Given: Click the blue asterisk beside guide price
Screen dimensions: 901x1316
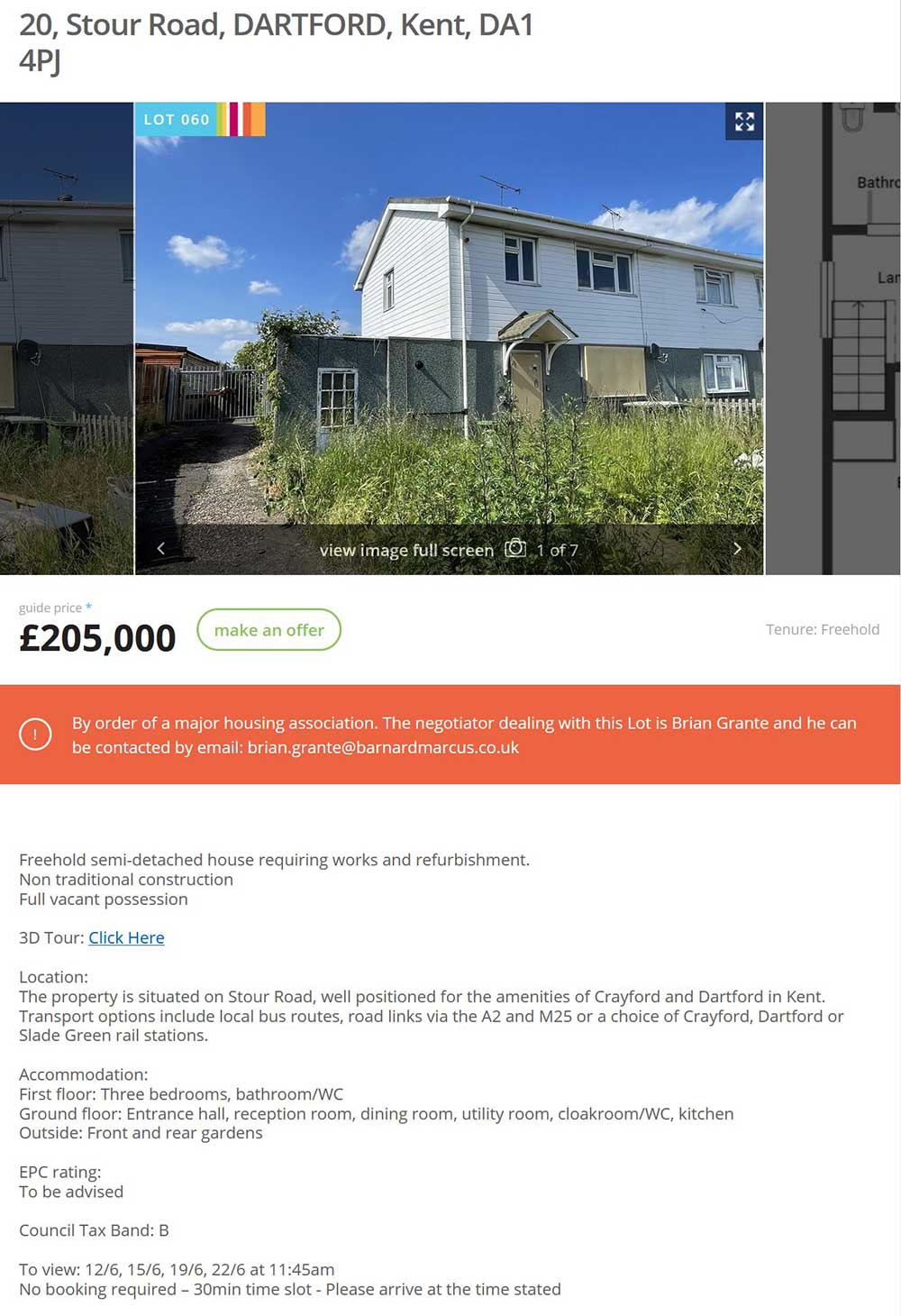Looking at the screenshot, I should coord(88,607).
